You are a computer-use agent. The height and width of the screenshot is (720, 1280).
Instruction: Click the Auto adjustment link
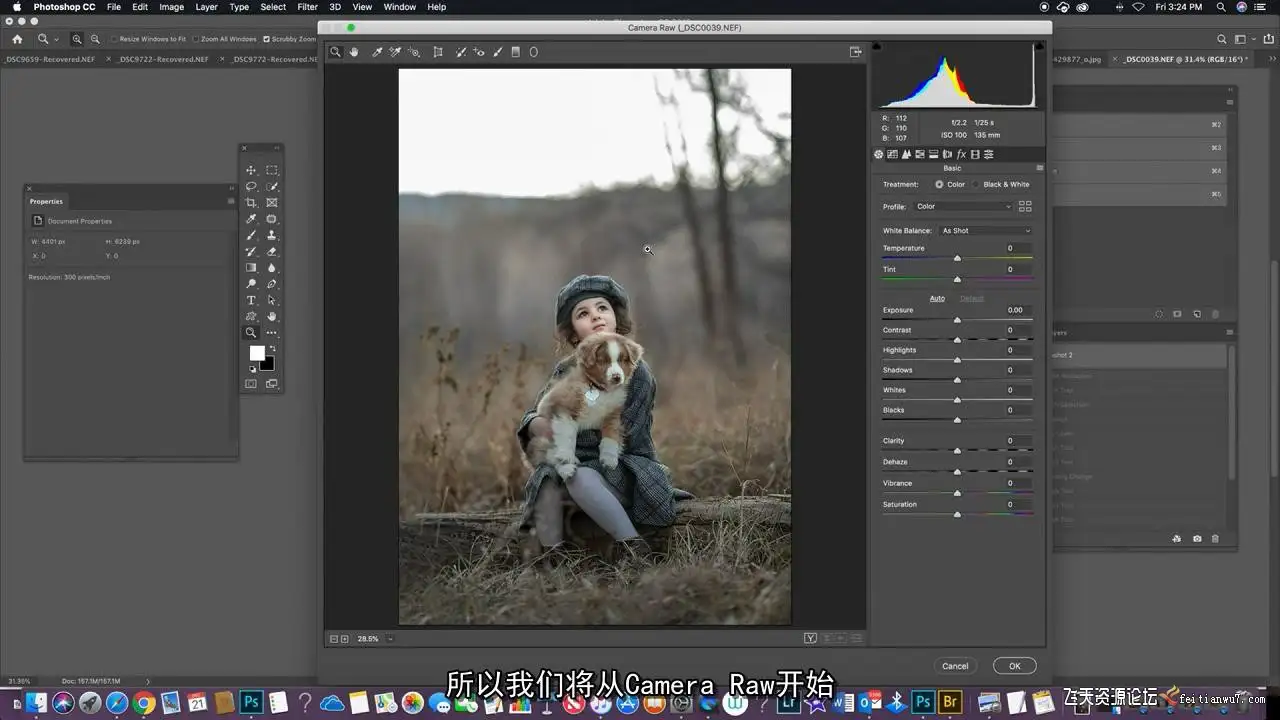pos(937,298)
